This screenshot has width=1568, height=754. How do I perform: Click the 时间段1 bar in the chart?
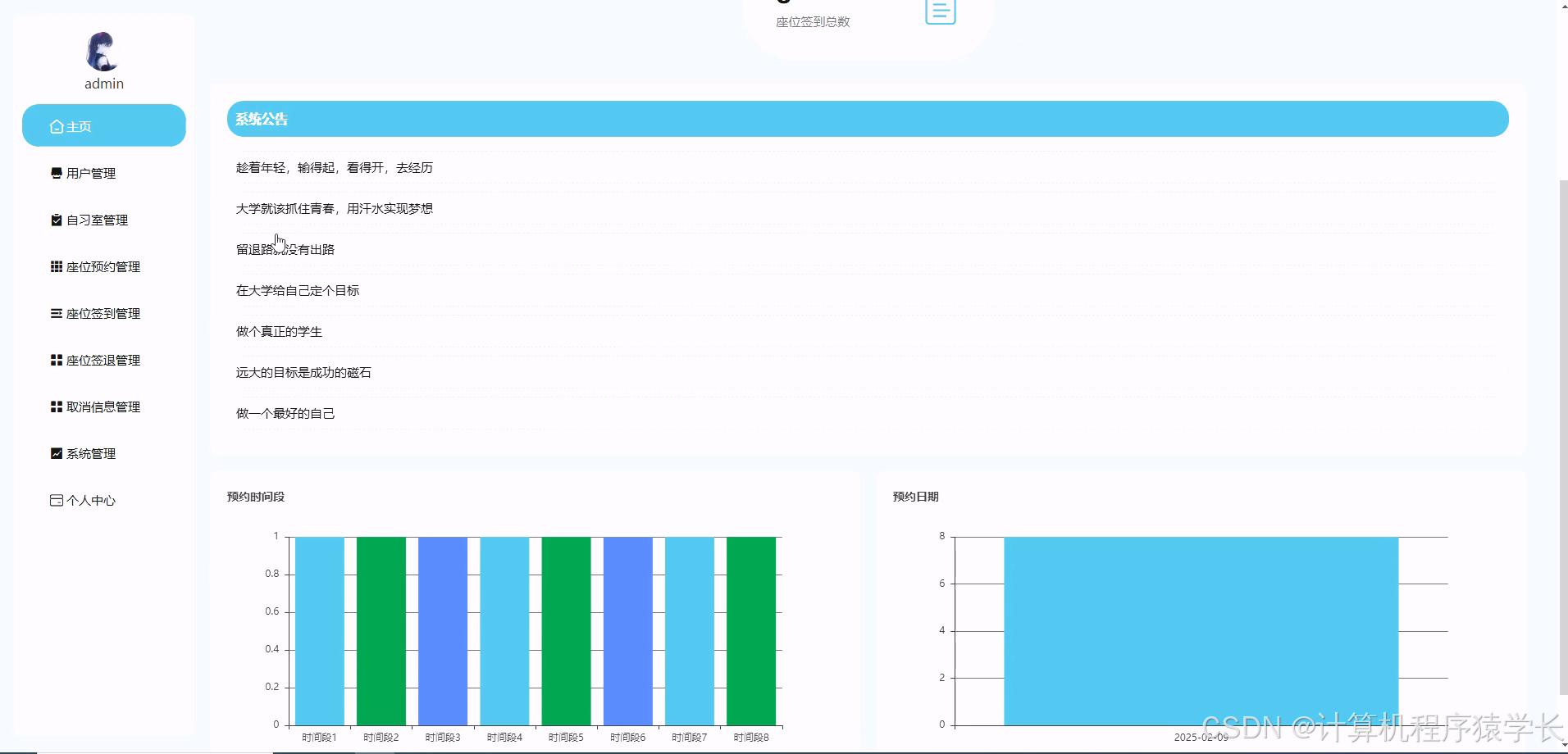coord(320,631)
